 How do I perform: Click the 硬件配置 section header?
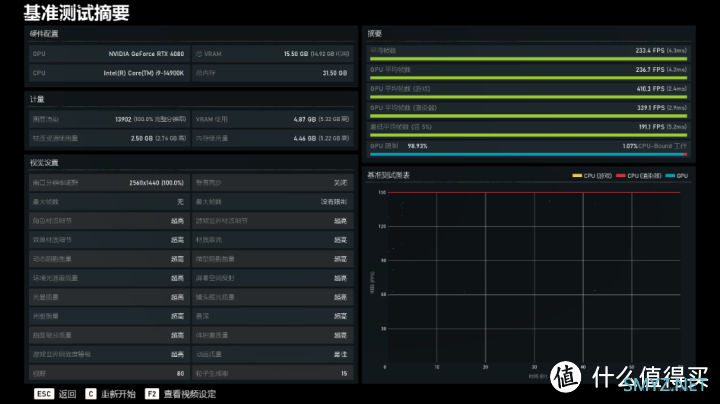pos(44,34)
